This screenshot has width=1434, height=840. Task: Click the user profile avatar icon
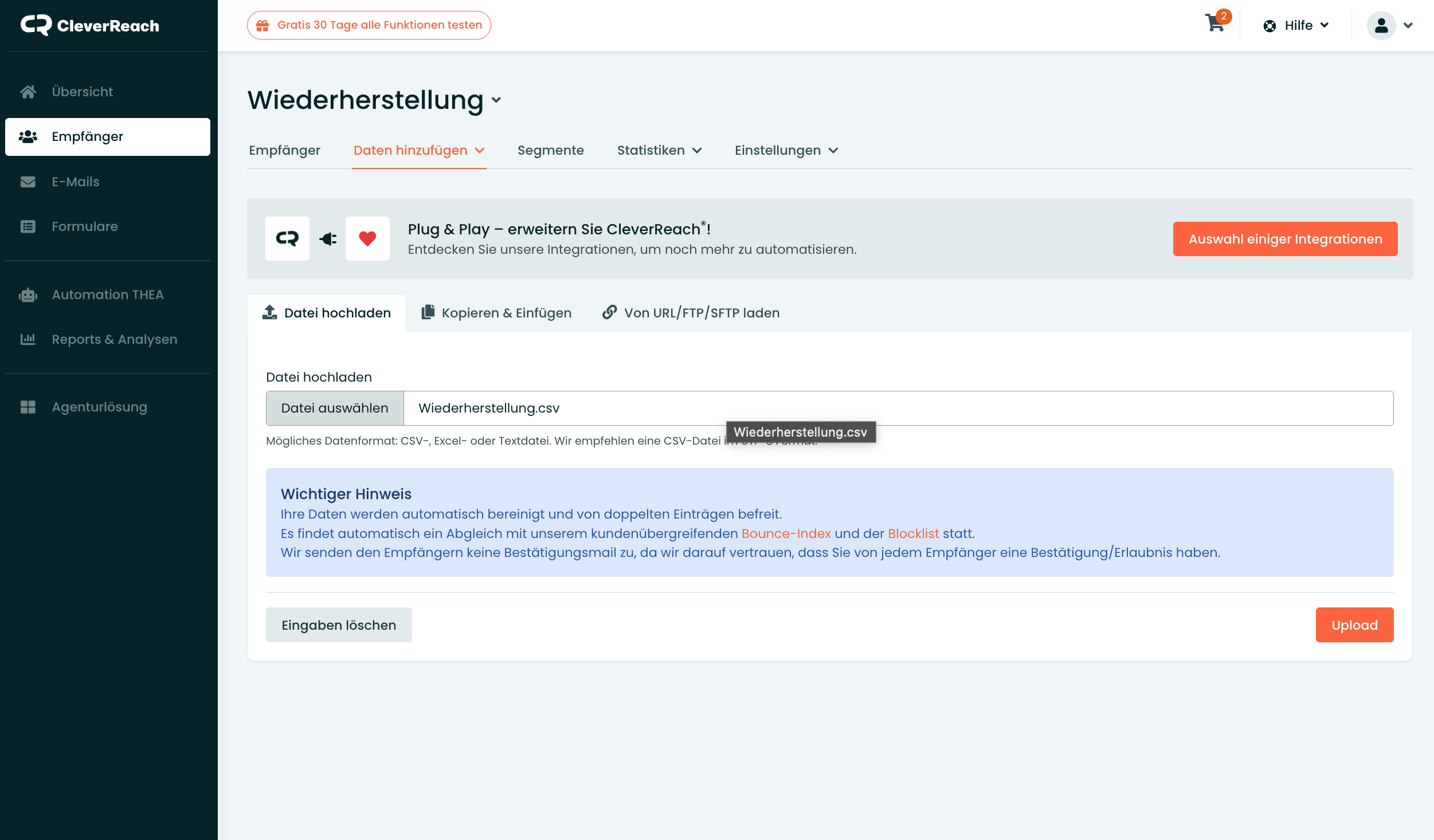[x=1381, y=25]
